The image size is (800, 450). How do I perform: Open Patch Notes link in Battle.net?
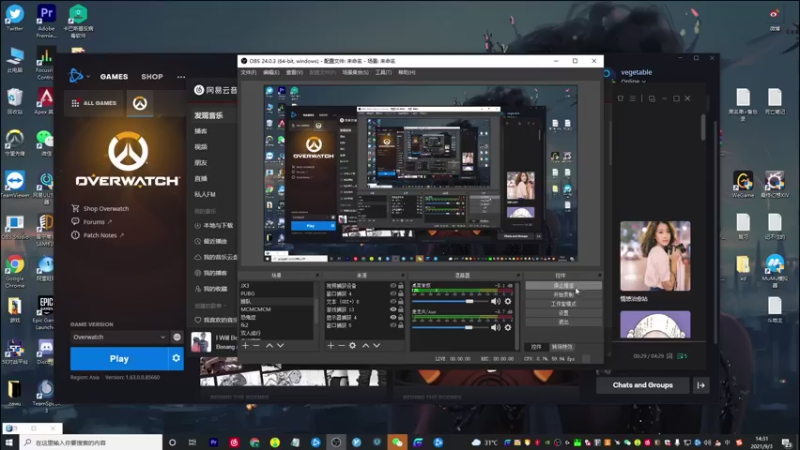point(98,235)
